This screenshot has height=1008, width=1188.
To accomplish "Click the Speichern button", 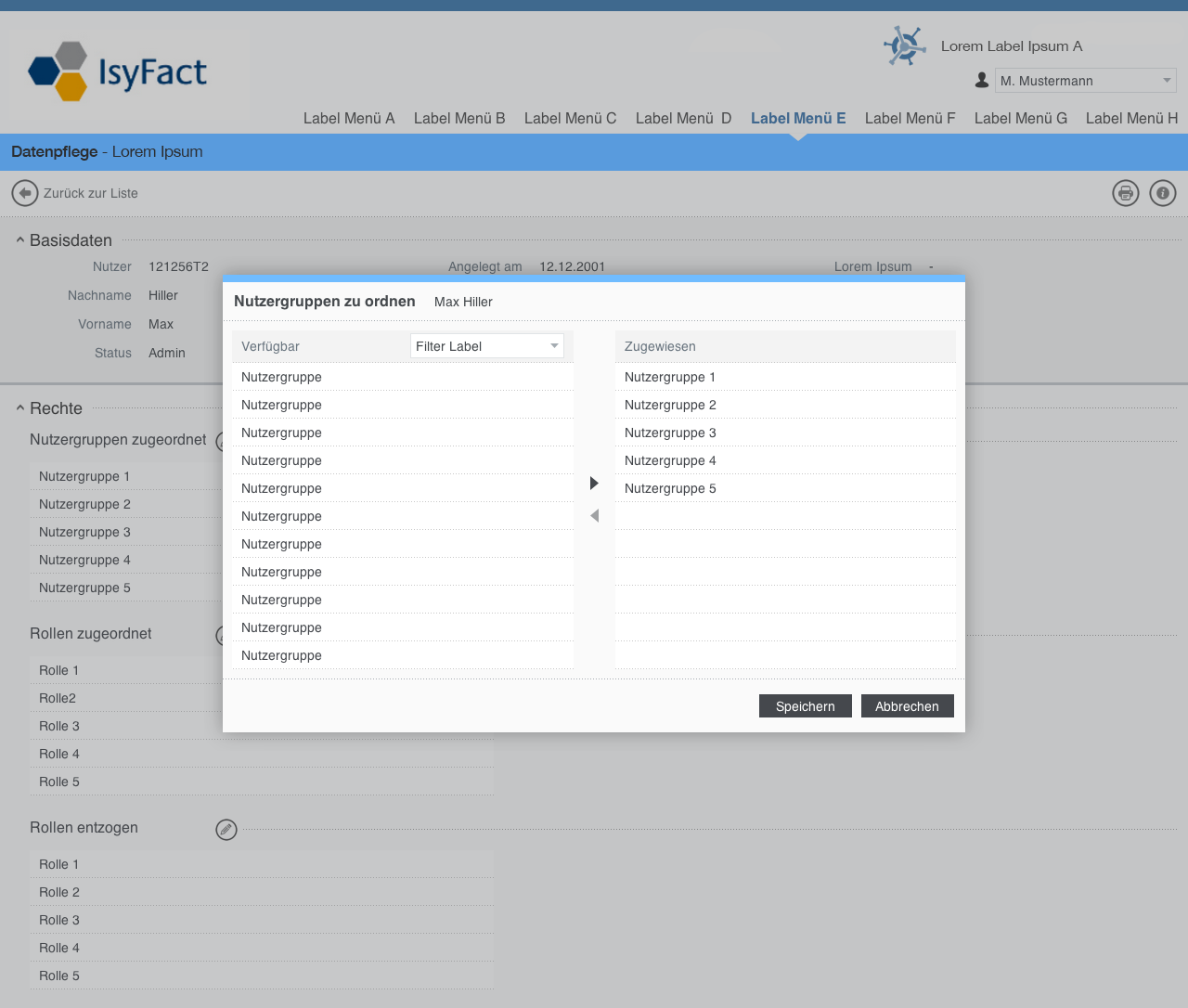I will [x=805, y=706].
